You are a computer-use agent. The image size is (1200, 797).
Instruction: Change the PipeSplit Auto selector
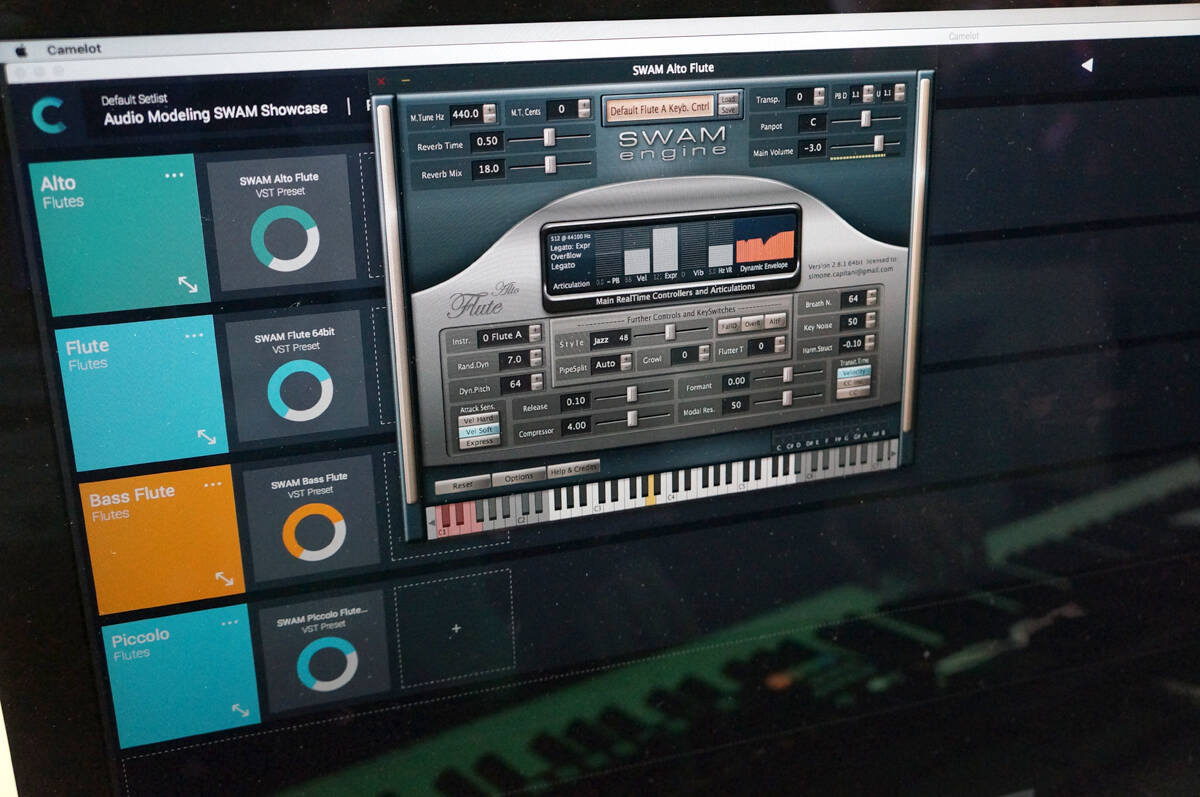(x=627, y=363)
